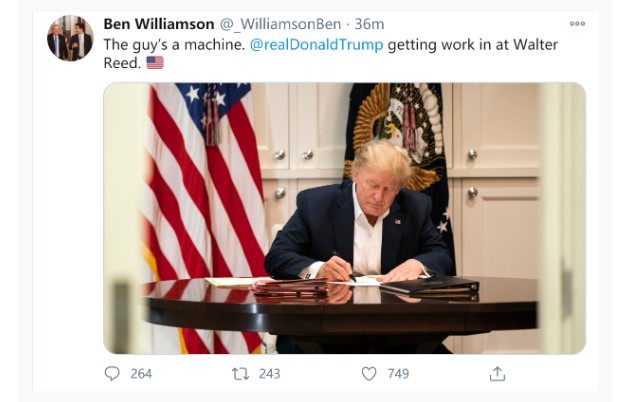View the 264 replies count
Image resolution: width=617 pixels, height=402 pixels.
point(141,374)
